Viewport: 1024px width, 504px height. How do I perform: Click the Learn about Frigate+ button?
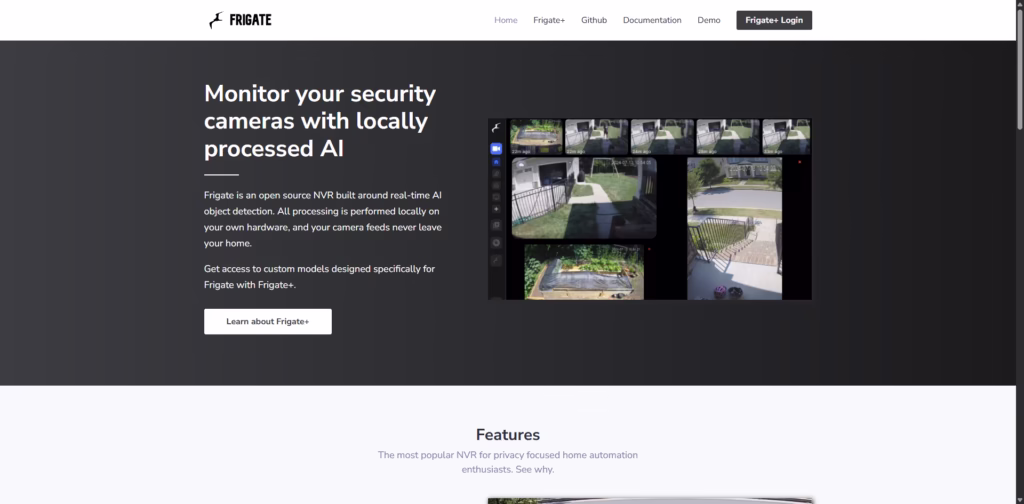(268, 321)
